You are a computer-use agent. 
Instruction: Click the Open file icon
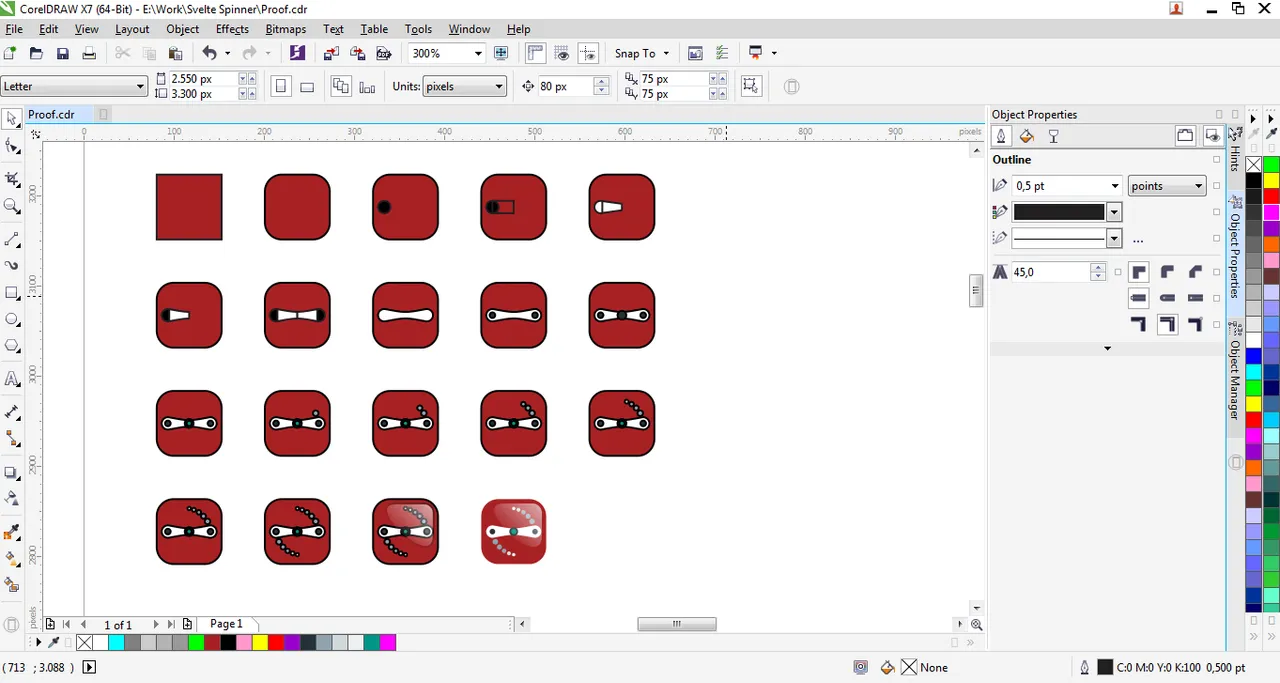click(x=36, y=53)
